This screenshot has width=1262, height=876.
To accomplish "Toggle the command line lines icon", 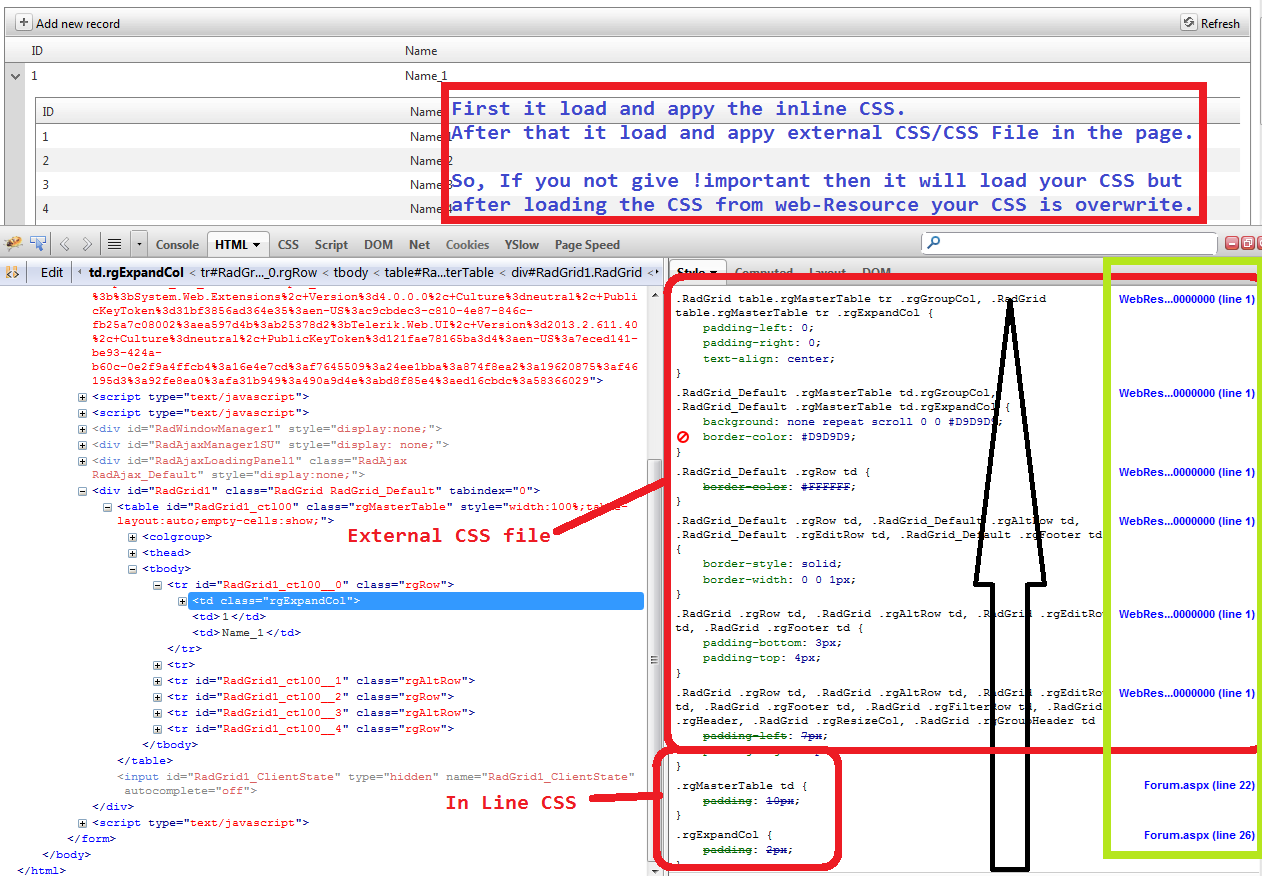I will click(x=115, y=243).
